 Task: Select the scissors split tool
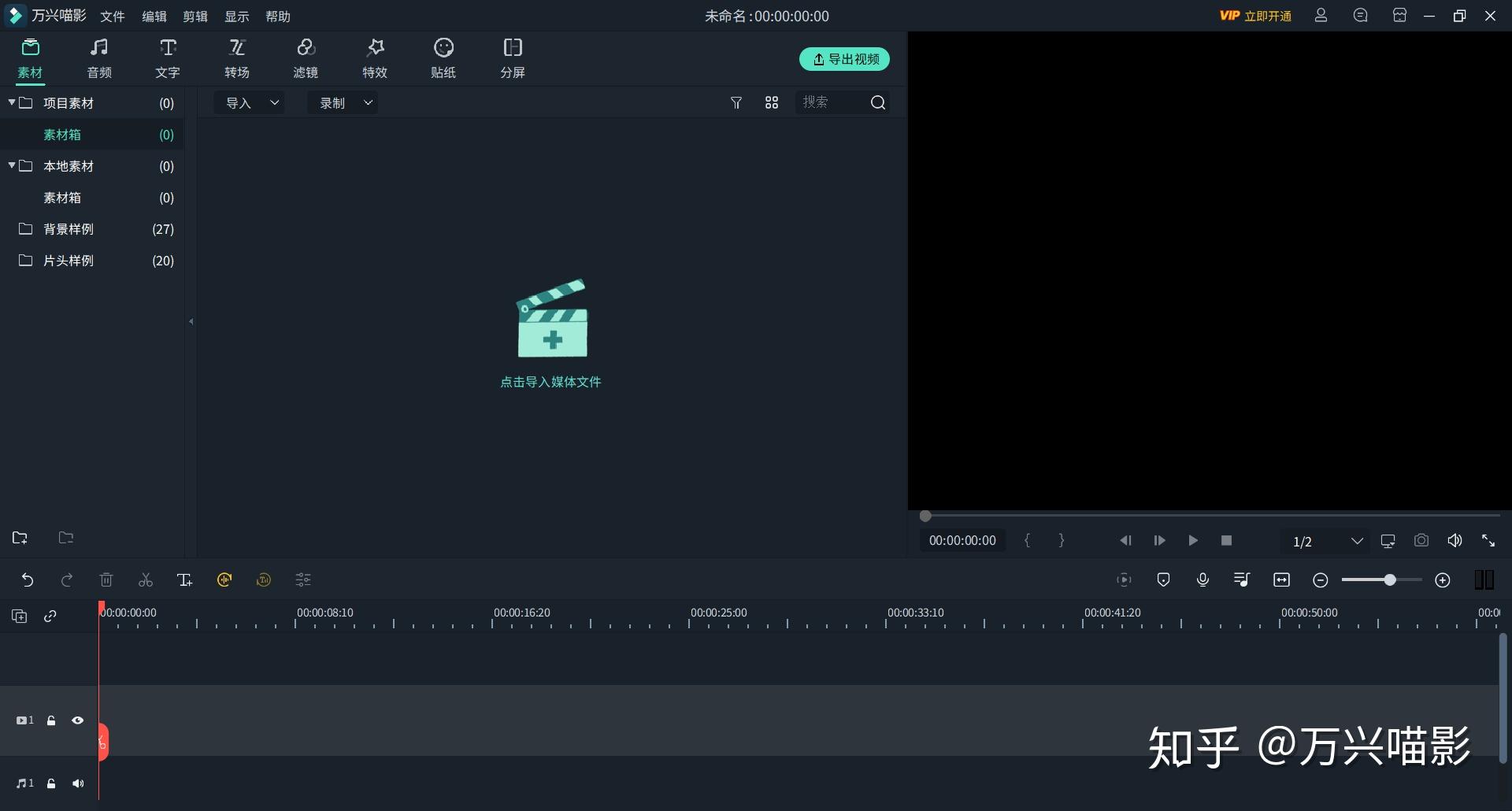146,580
